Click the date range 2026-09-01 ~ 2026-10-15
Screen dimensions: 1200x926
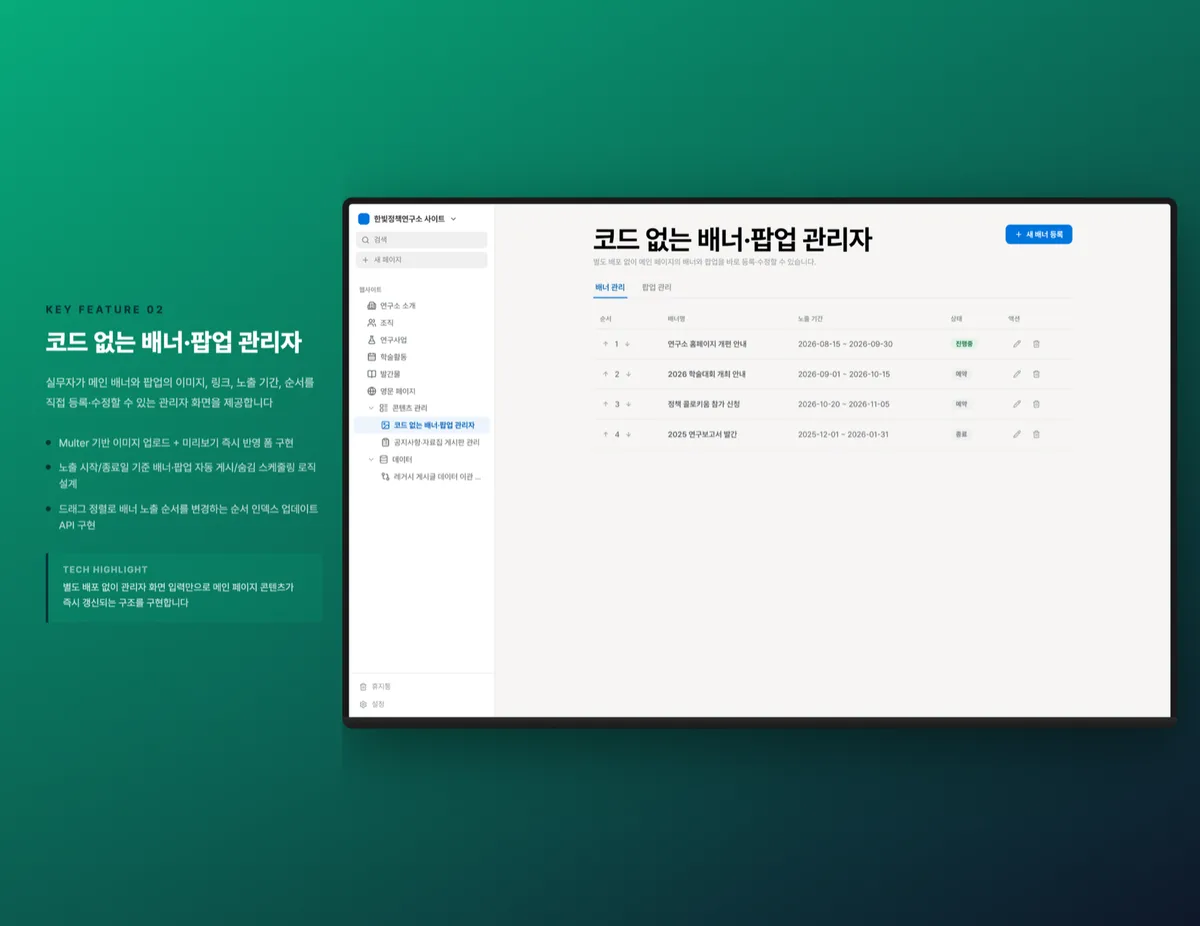pyautogui.click(x=844, y=374)
